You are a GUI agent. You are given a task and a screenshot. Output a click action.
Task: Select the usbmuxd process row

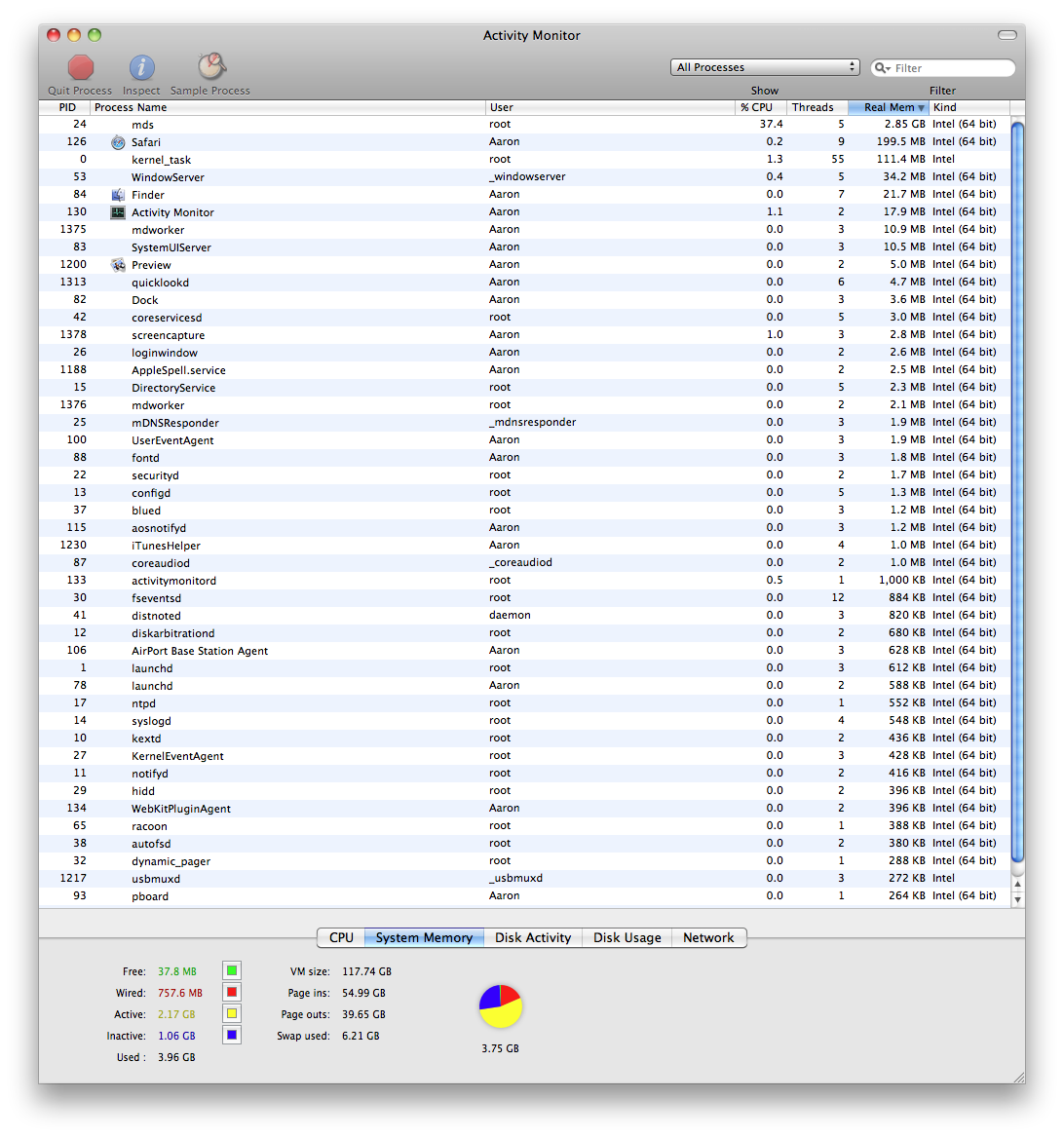524,878
